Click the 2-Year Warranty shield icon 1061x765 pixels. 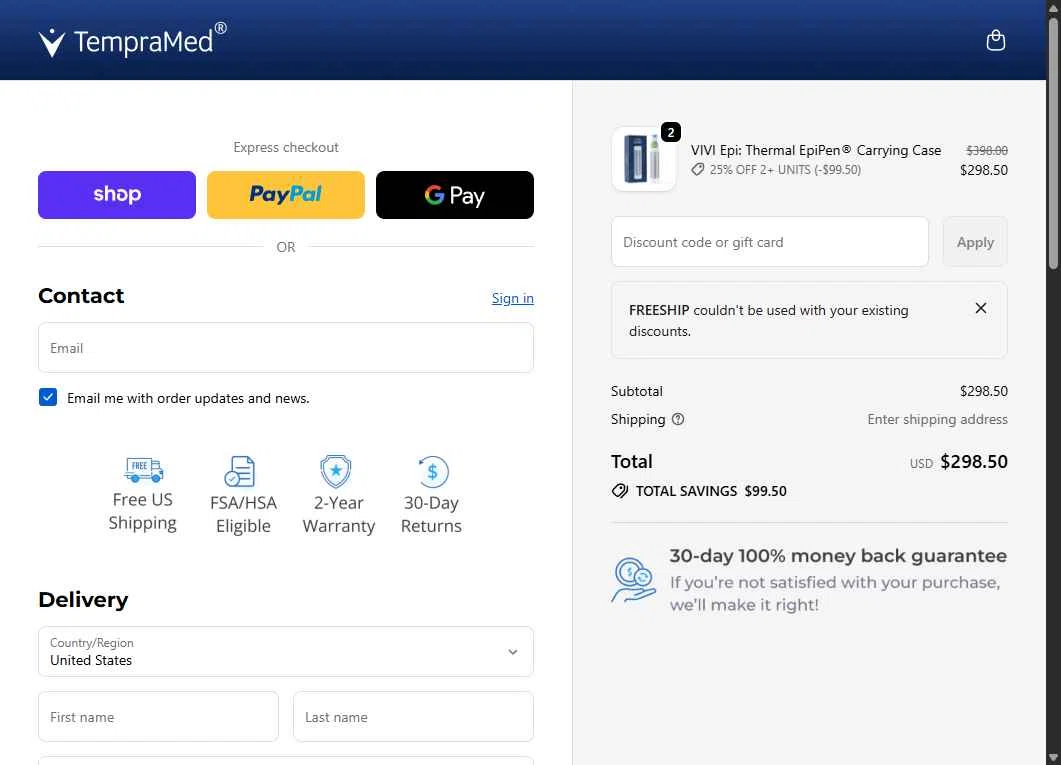coord(336,471)
